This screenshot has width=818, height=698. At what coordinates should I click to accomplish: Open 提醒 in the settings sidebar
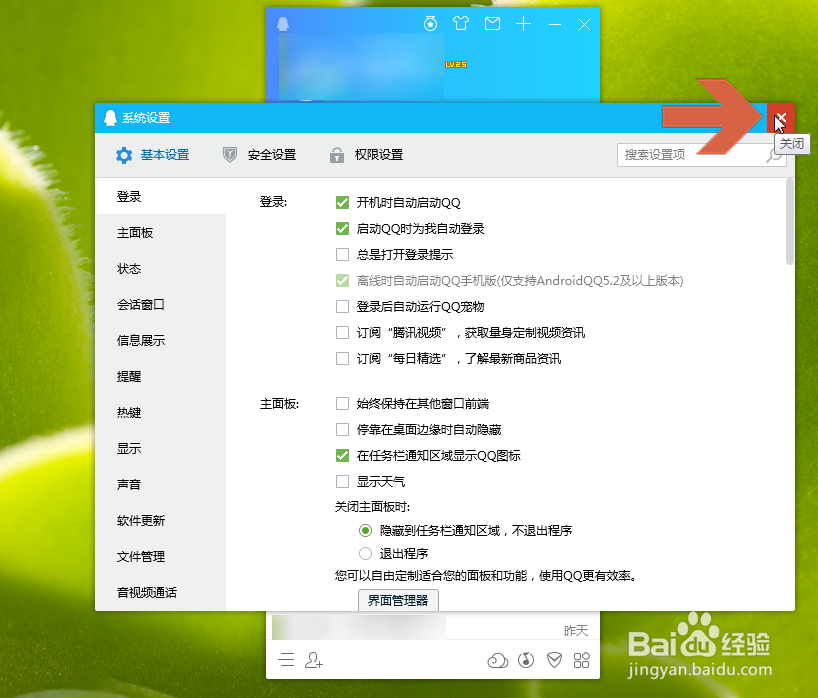[161, 377]
